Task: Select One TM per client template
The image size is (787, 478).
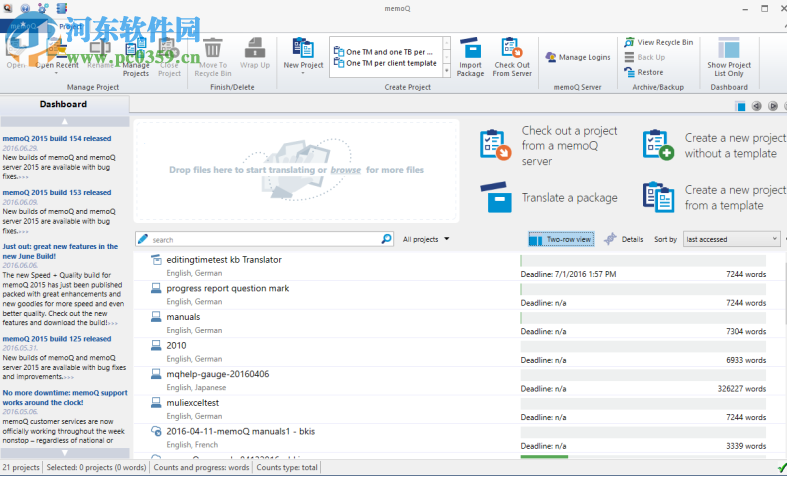Action: tap(385, 63)
